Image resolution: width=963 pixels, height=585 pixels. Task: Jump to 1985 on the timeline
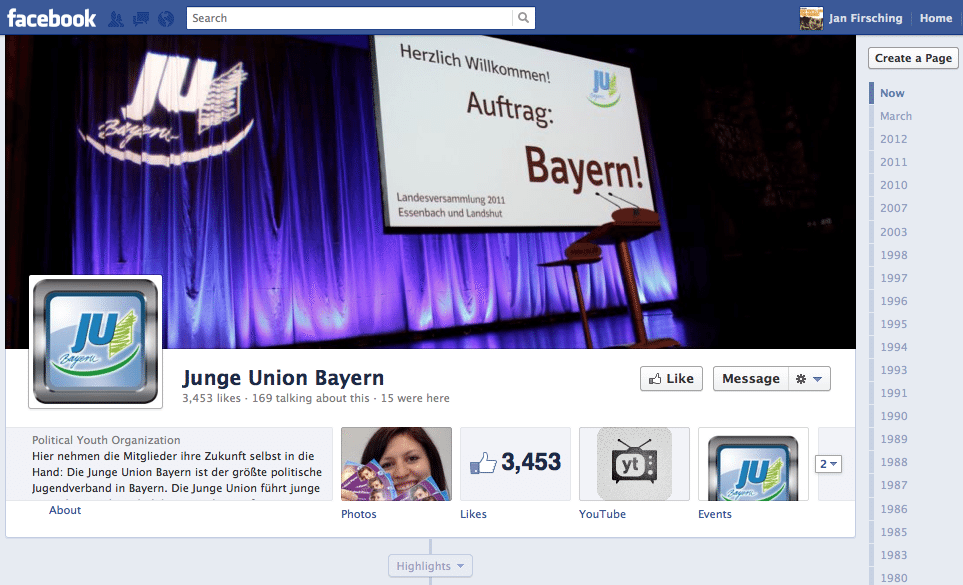point(894,532)
